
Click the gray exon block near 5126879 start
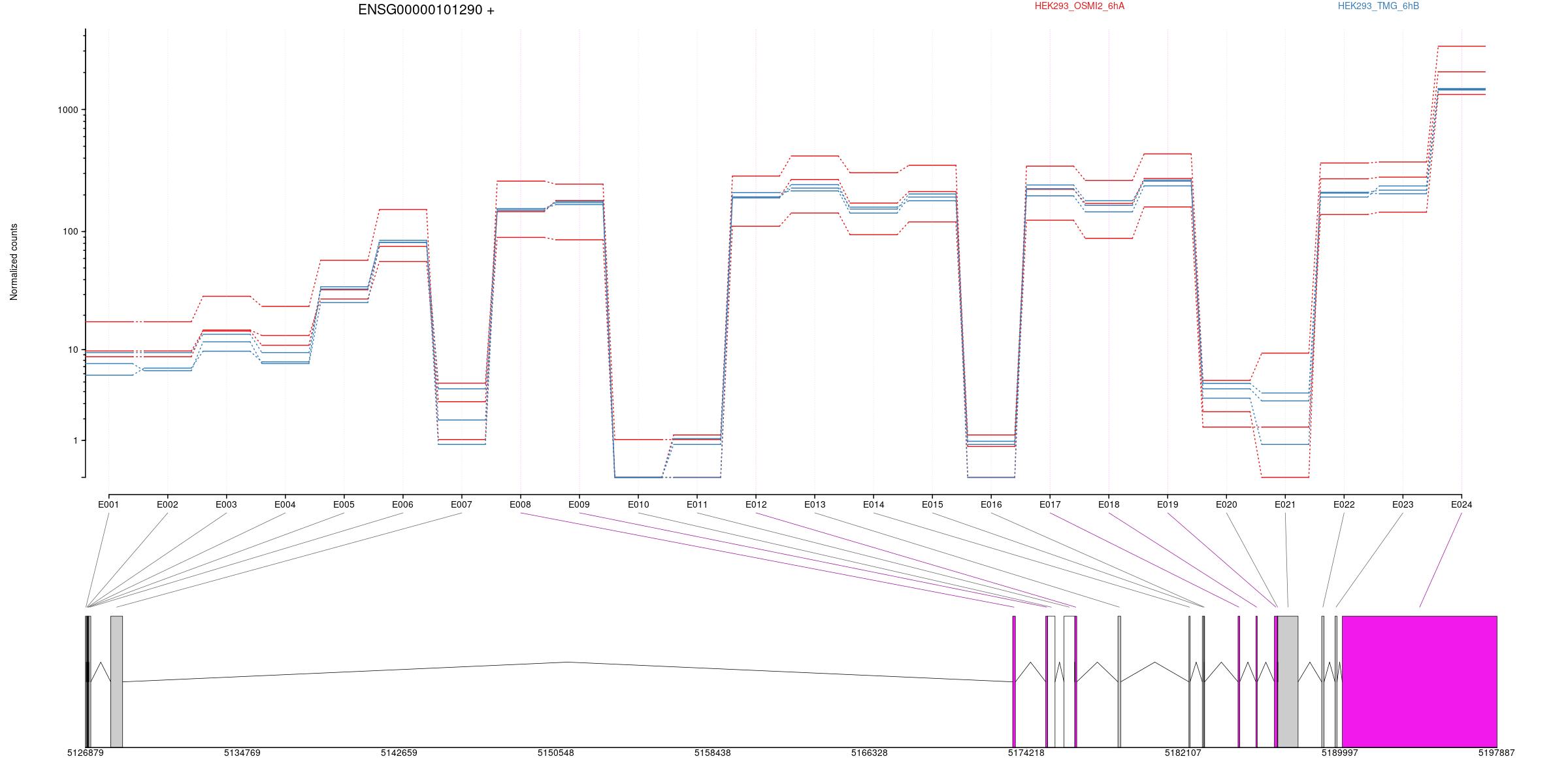[116, 681]
